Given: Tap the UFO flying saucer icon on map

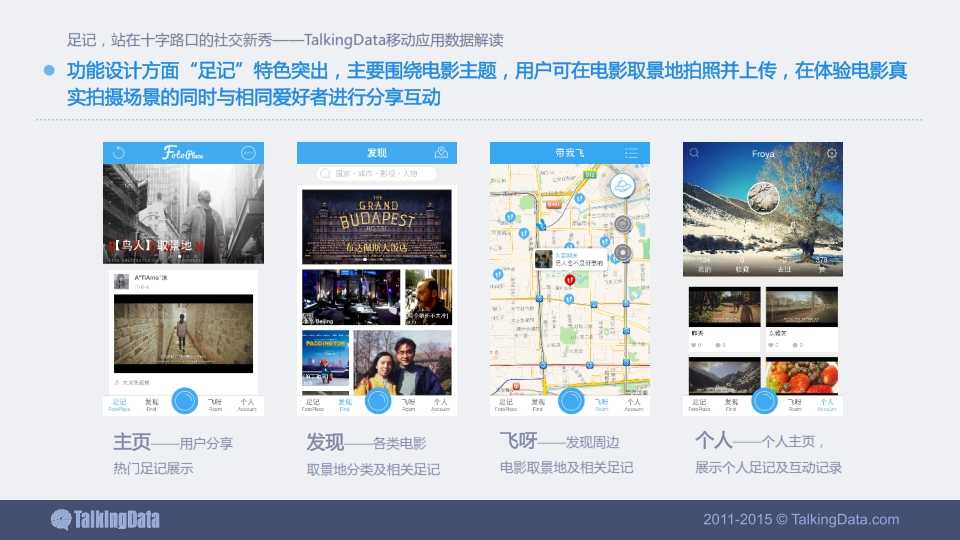Looking at the screenshot, I should click(x=622, y=186).
